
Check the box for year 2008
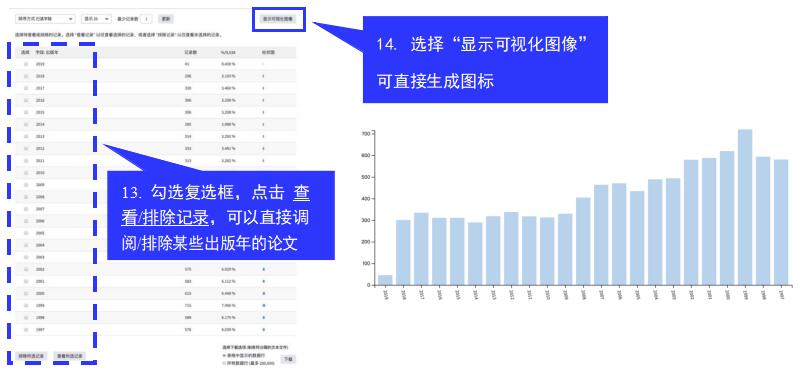coord(26,197)
